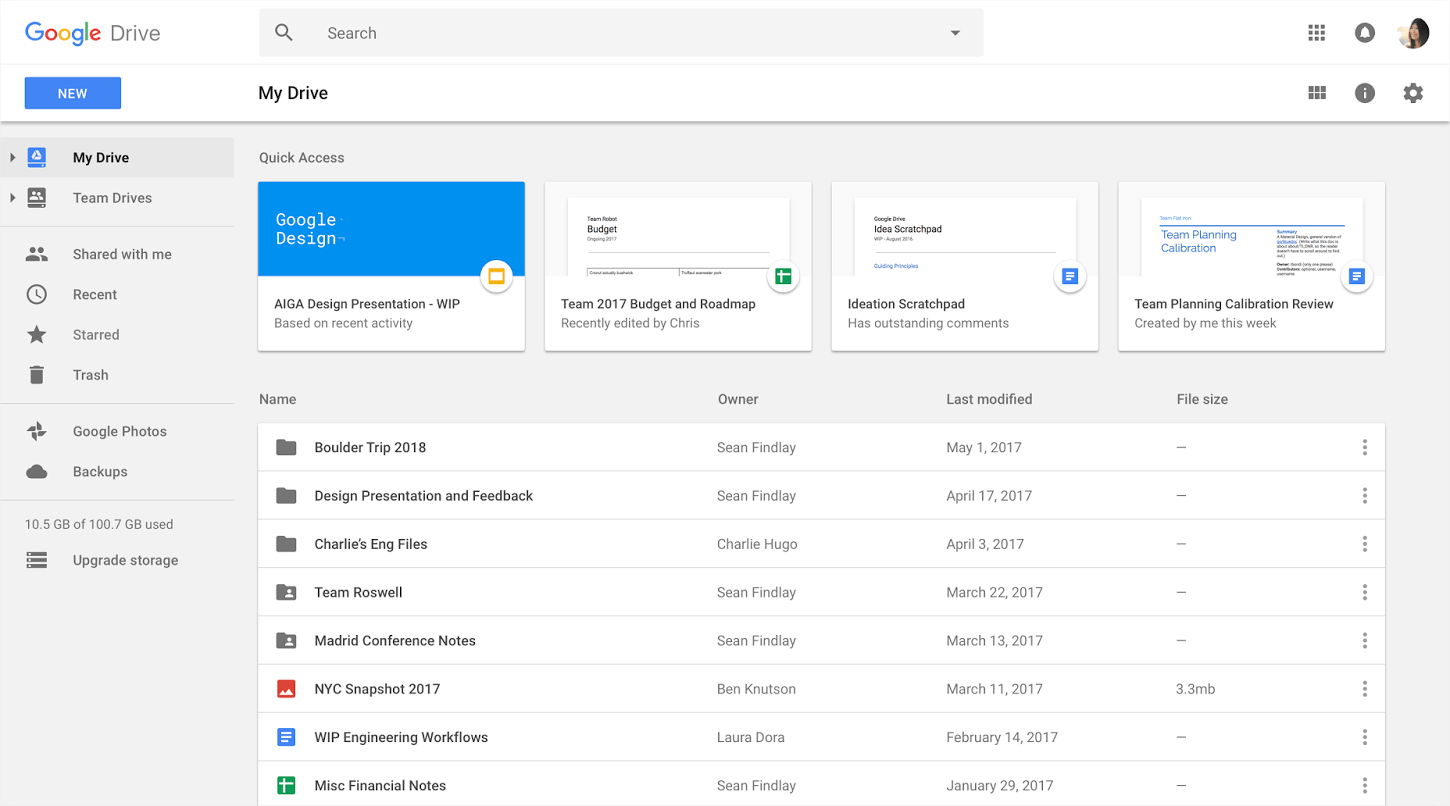The width and height of the screenshot is (1450, 806).
Task: Click the search input field
Action: tap(600, 32)
